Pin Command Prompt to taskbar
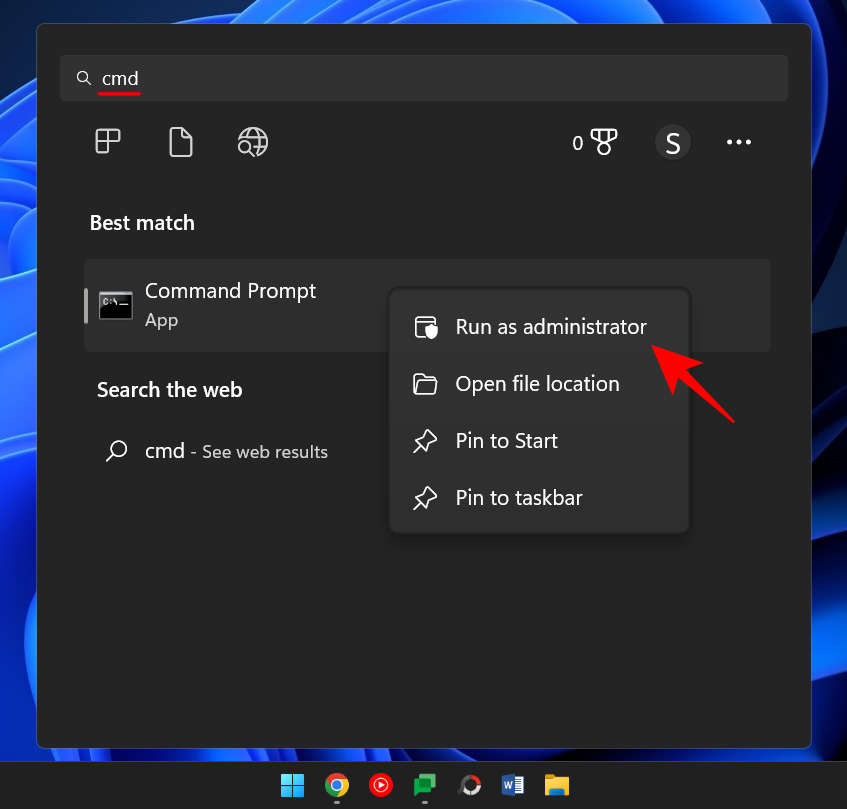847x809 pixels. (517, 498)
